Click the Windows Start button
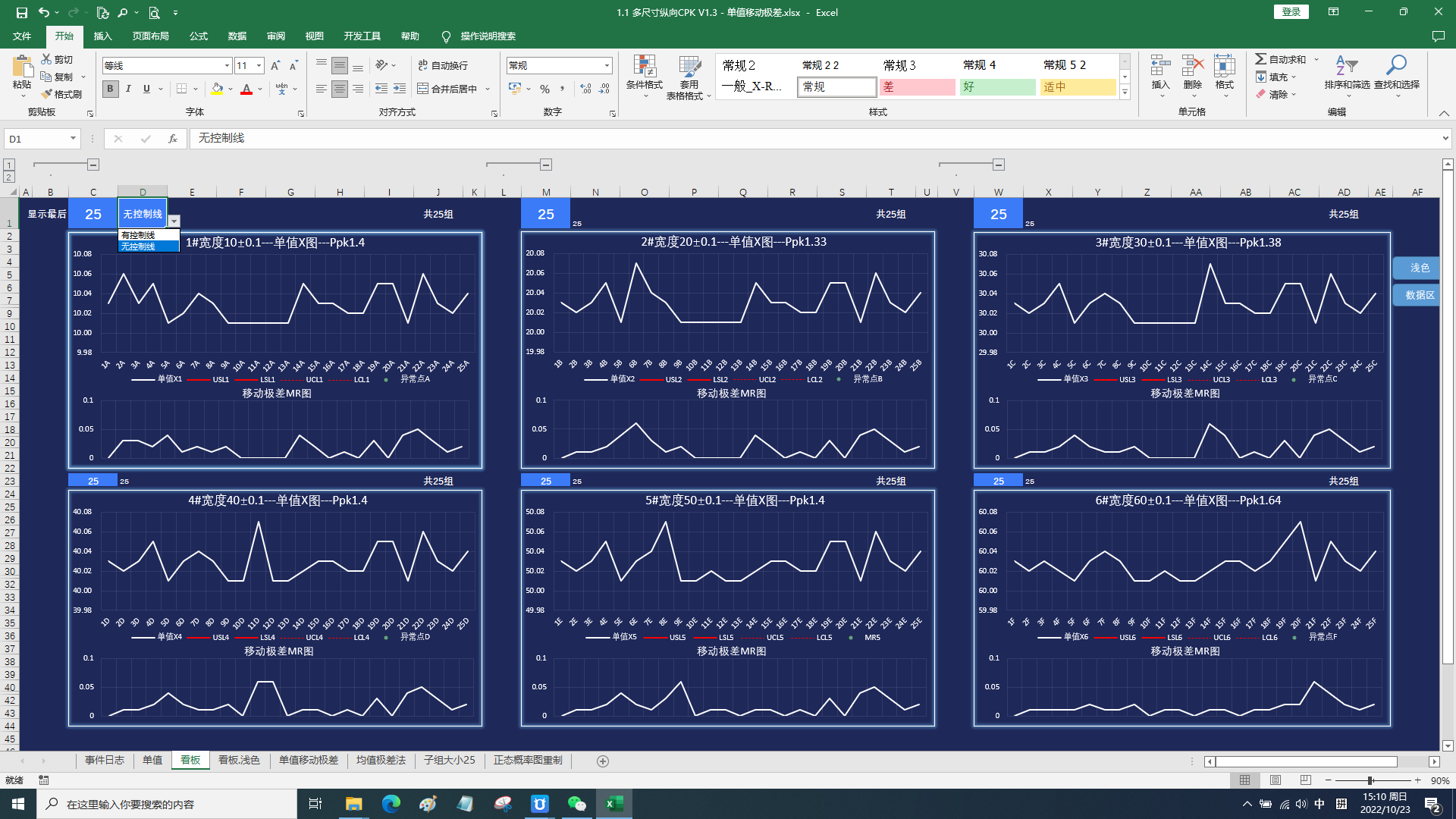1456x819 pixels. [18, 804]
